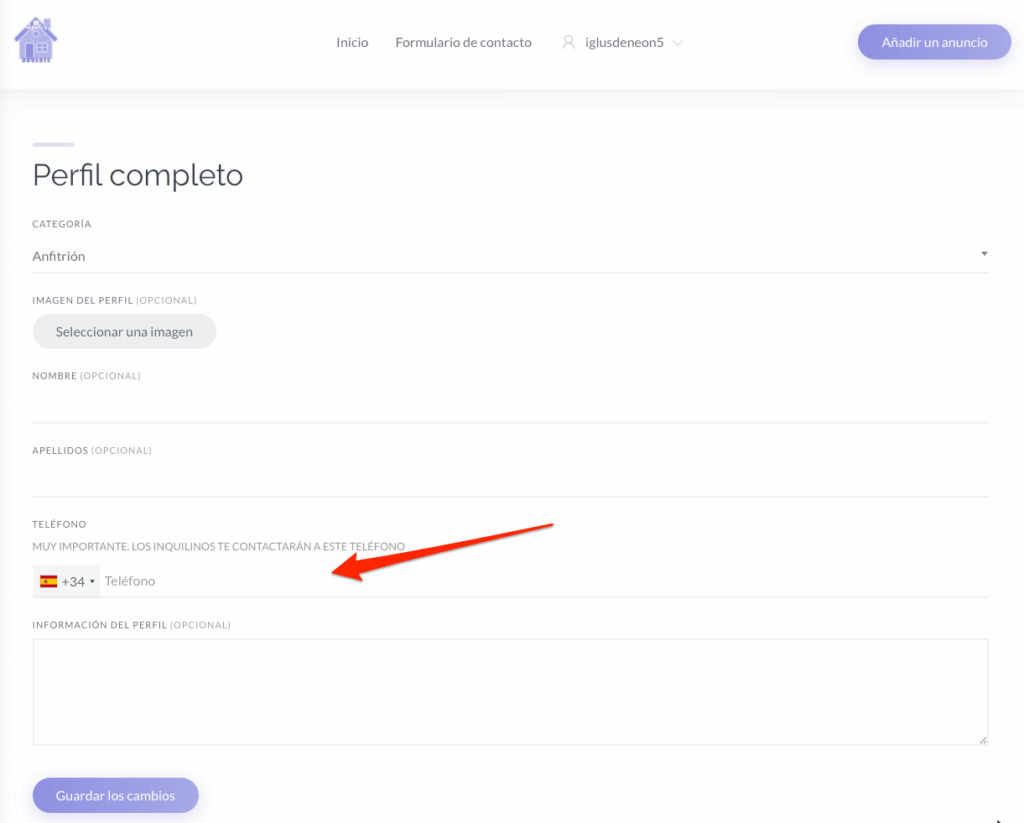Screen dimensions: 1024x823
Task: Click the Spanish flag icon
Action: pyautogui.click(x=48, y=581)
